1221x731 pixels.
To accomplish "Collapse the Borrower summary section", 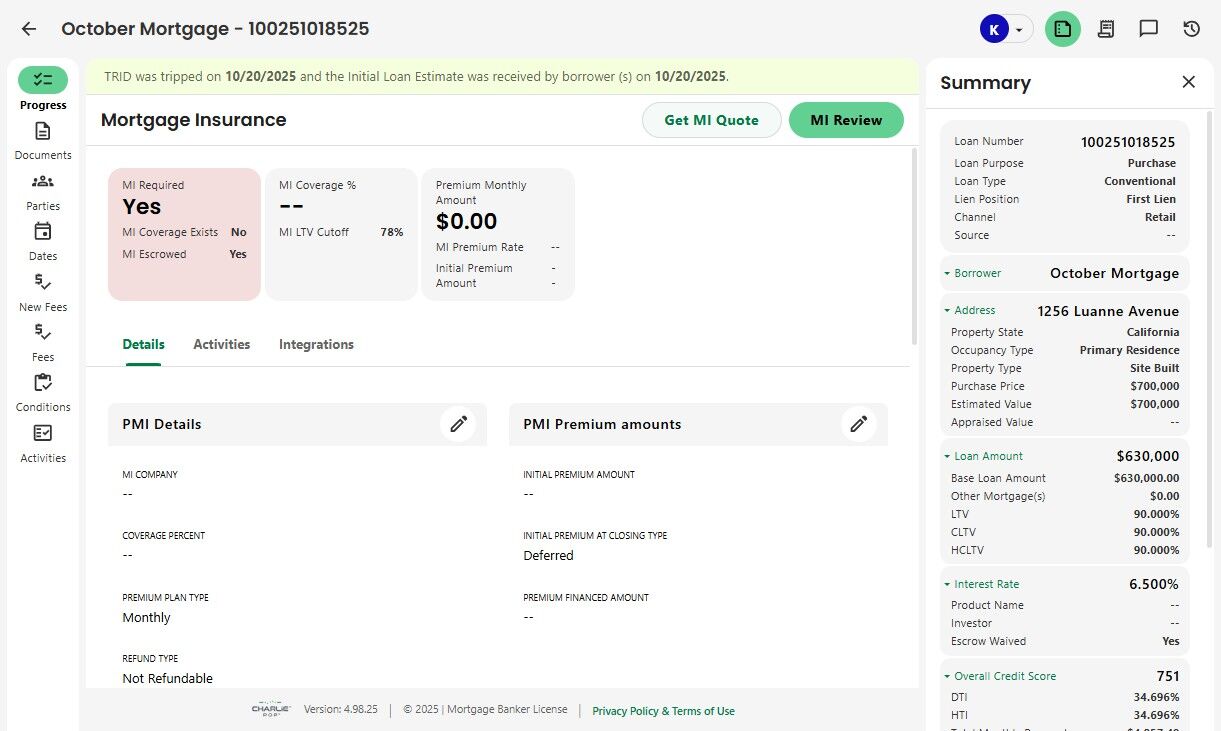I will tap(947, 273).
